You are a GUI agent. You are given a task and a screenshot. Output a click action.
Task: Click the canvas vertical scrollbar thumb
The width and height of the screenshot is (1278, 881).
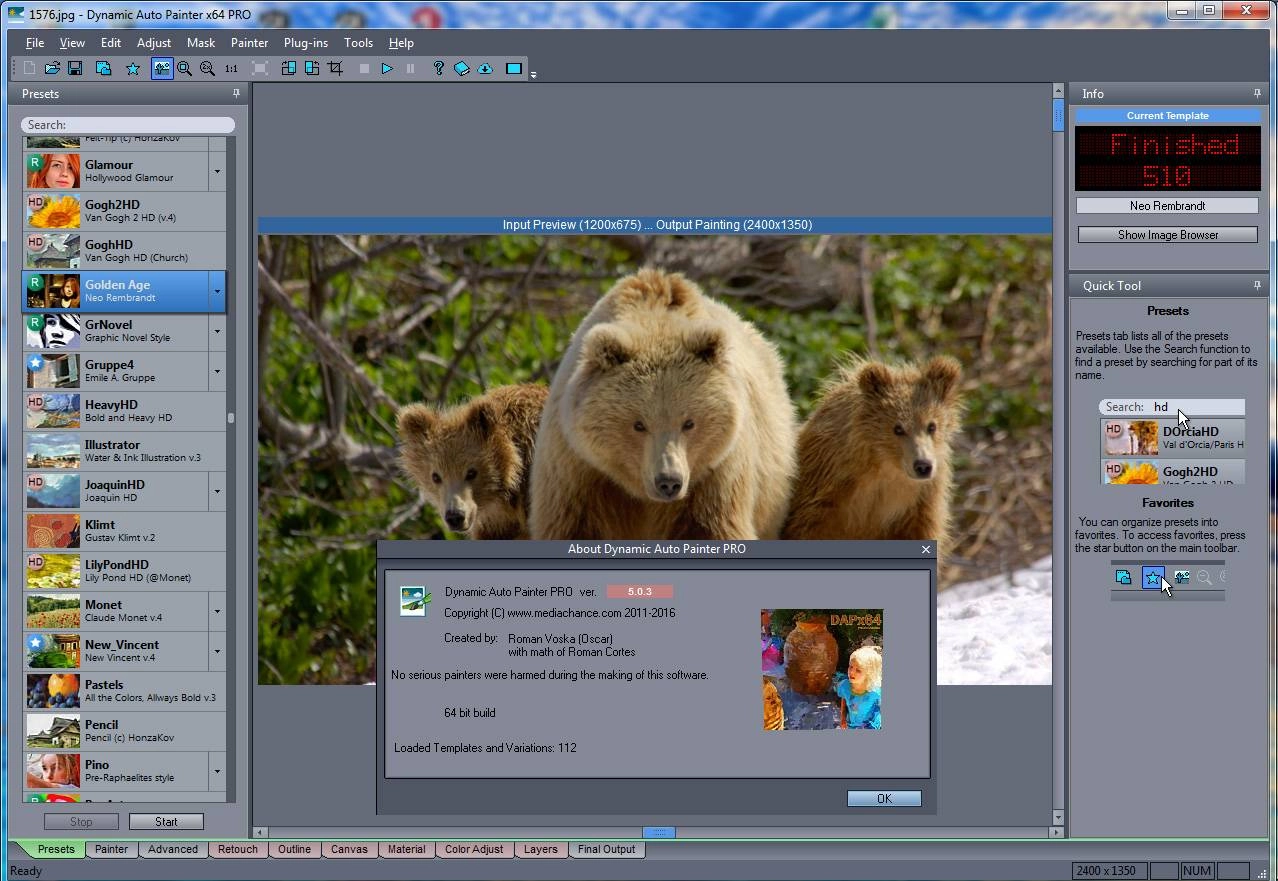pyautogui.click(x=1059, y=115)
